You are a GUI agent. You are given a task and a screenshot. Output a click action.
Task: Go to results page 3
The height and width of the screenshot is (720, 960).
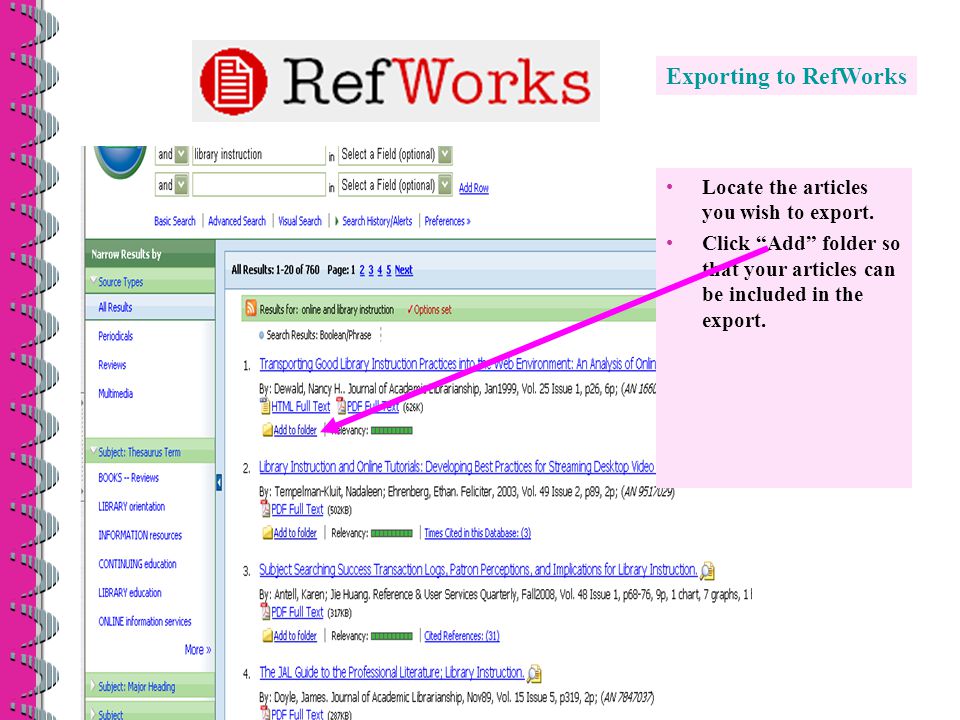click(x=371, y=270)
